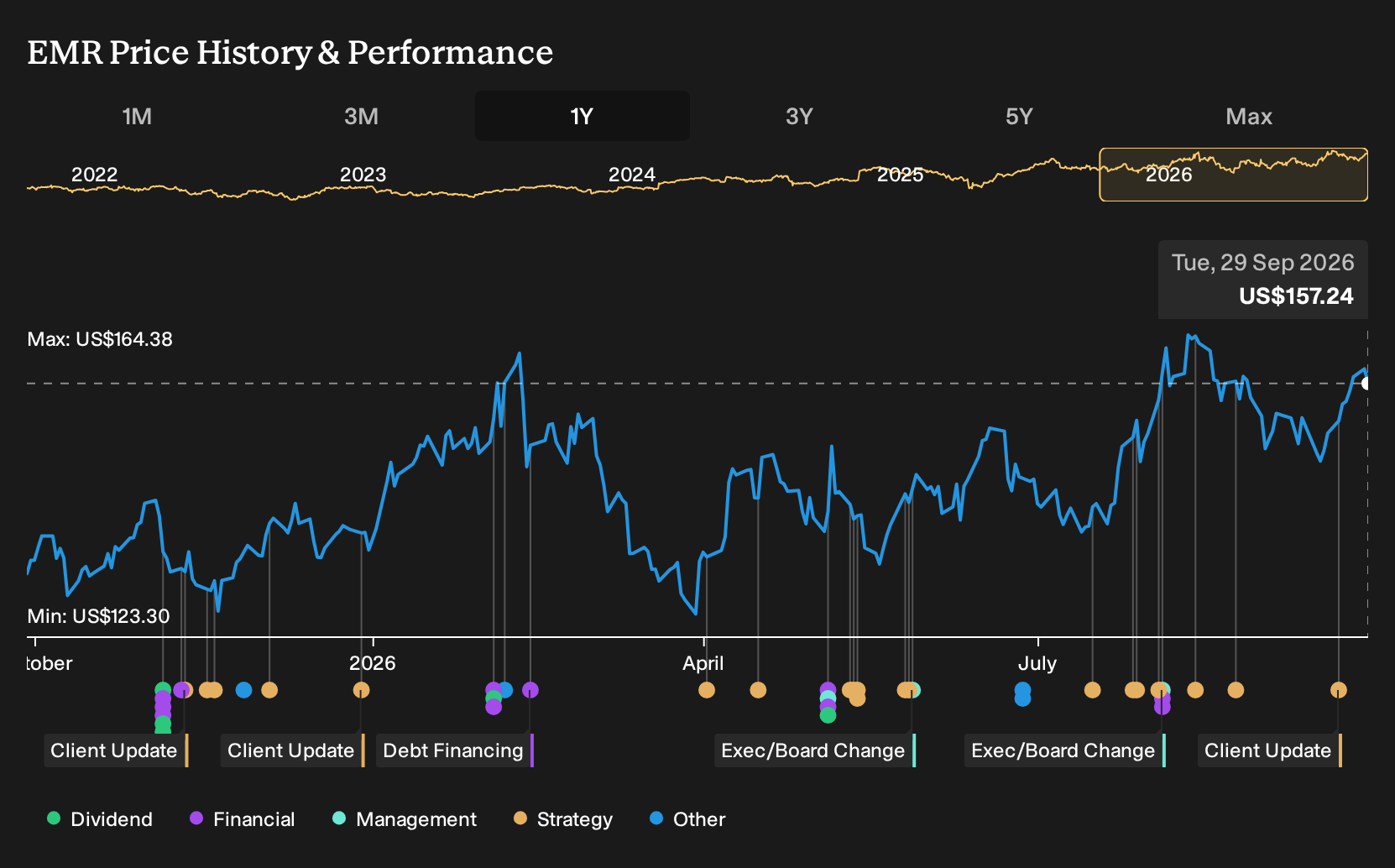Click the white current-price point on the chart line
This screenshot has width=1395, height=868.
pos(1366,384)
